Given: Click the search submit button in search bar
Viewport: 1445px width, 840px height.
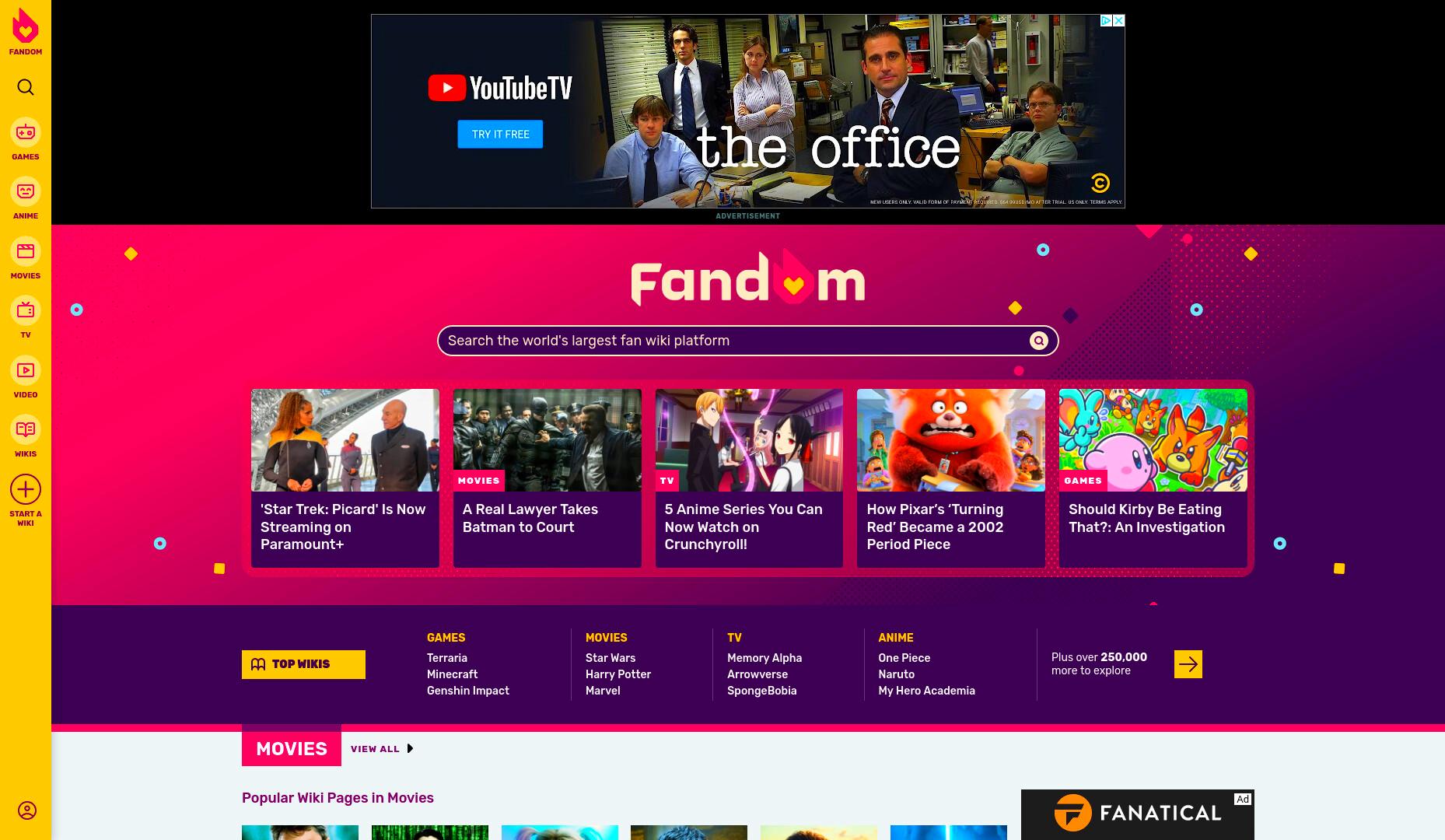Looking at the screenshot, I should 1038,341.
